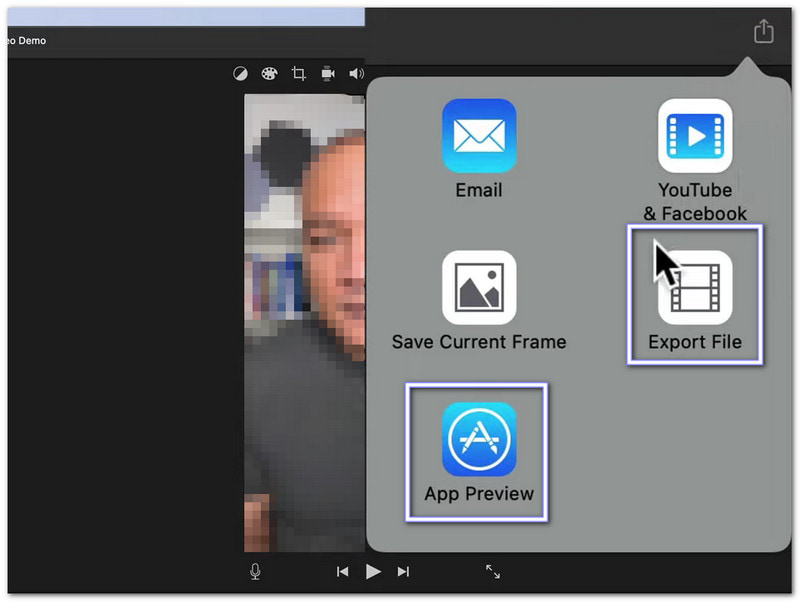Open the Share menu icon

pos(763,32)
